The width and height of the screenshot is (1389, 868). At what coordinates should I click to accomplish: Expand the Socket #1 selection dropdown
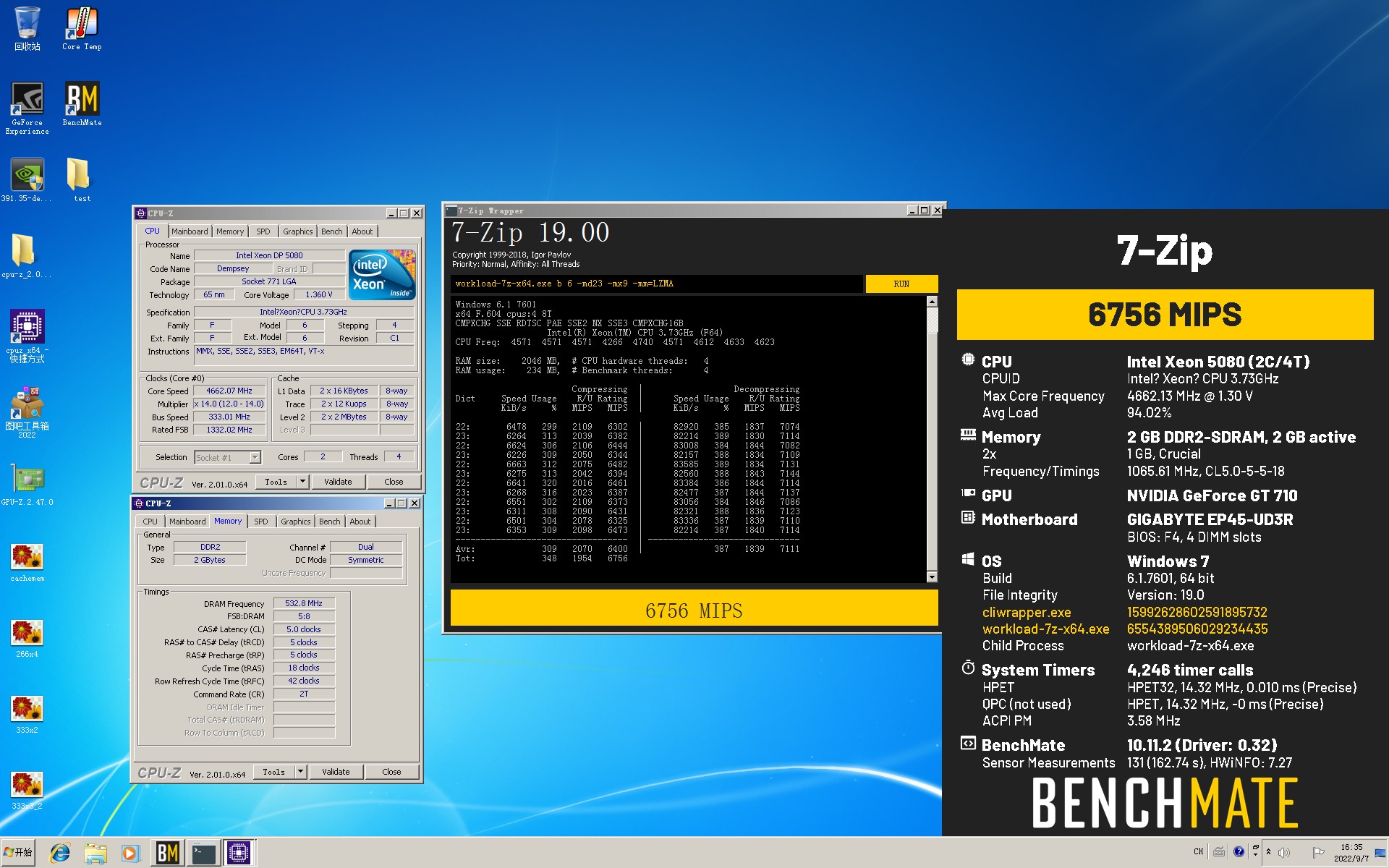pos(255,457)
